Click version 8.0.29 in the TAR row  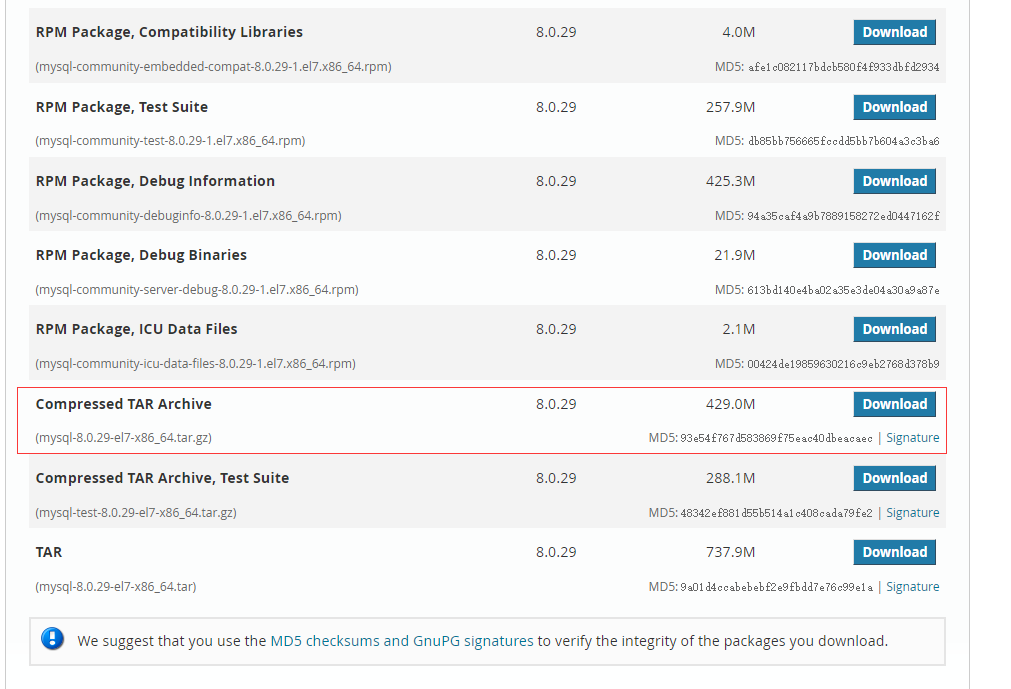point(556,552)
